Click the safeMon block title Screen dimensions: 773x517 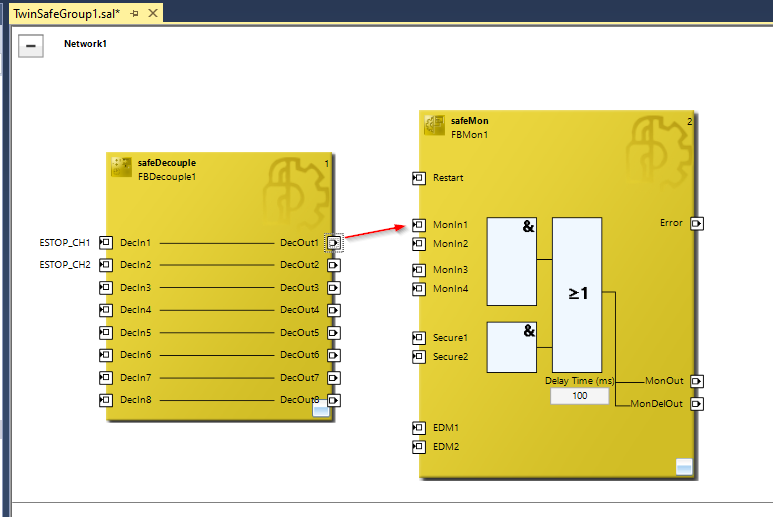(x=470, y=121)
